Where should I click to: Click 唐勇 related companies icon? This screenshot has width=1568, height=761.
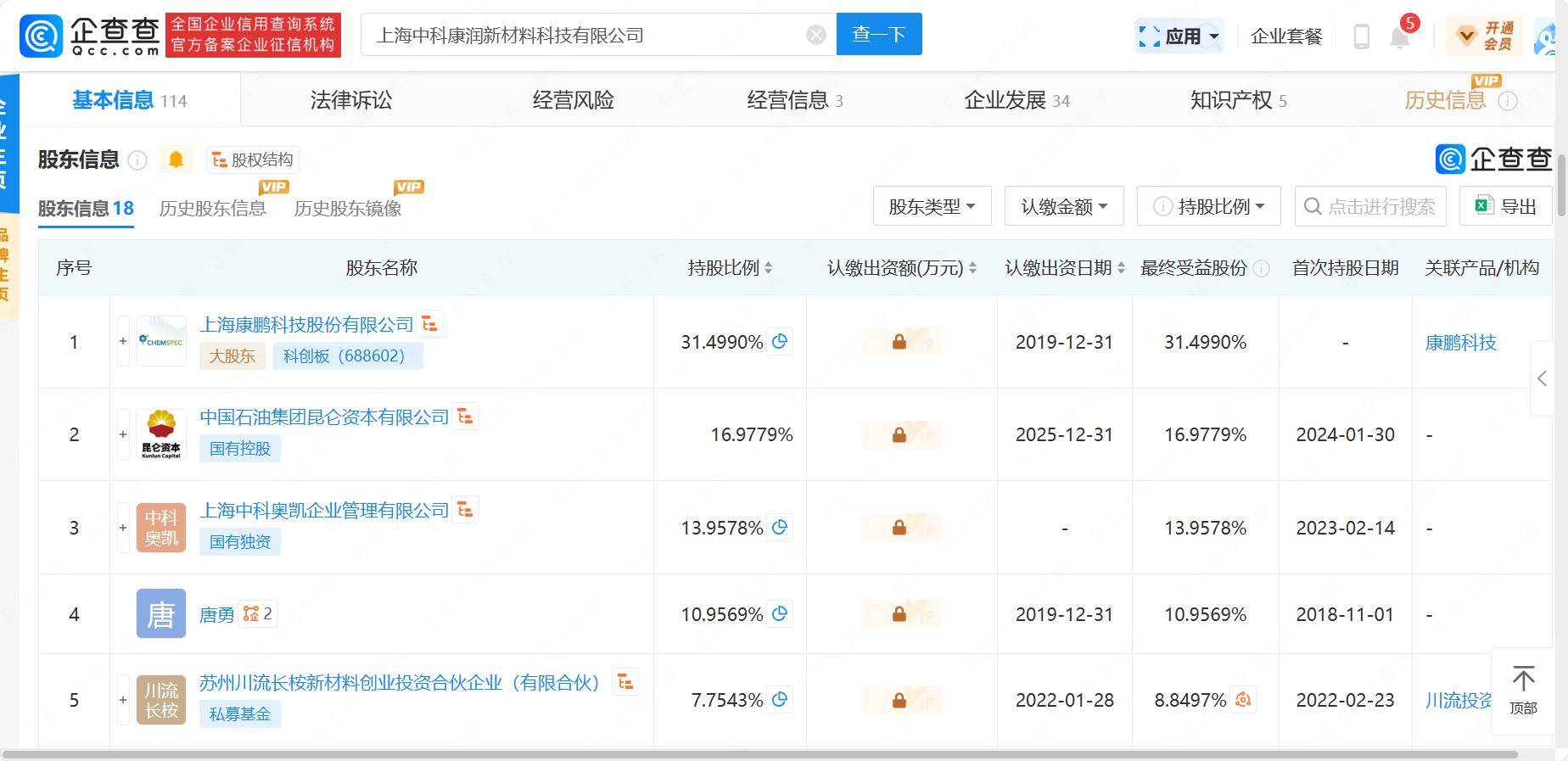point(257,613)
